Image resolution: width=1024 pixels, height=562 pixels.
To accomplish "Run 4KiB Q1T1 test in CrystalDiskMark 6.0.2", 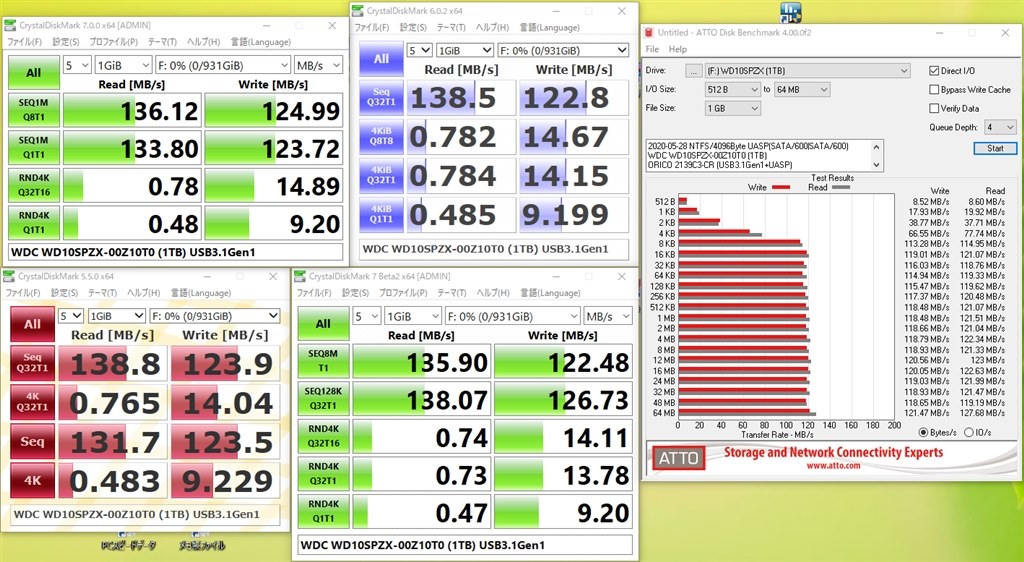I will click(x=381, y=214).
